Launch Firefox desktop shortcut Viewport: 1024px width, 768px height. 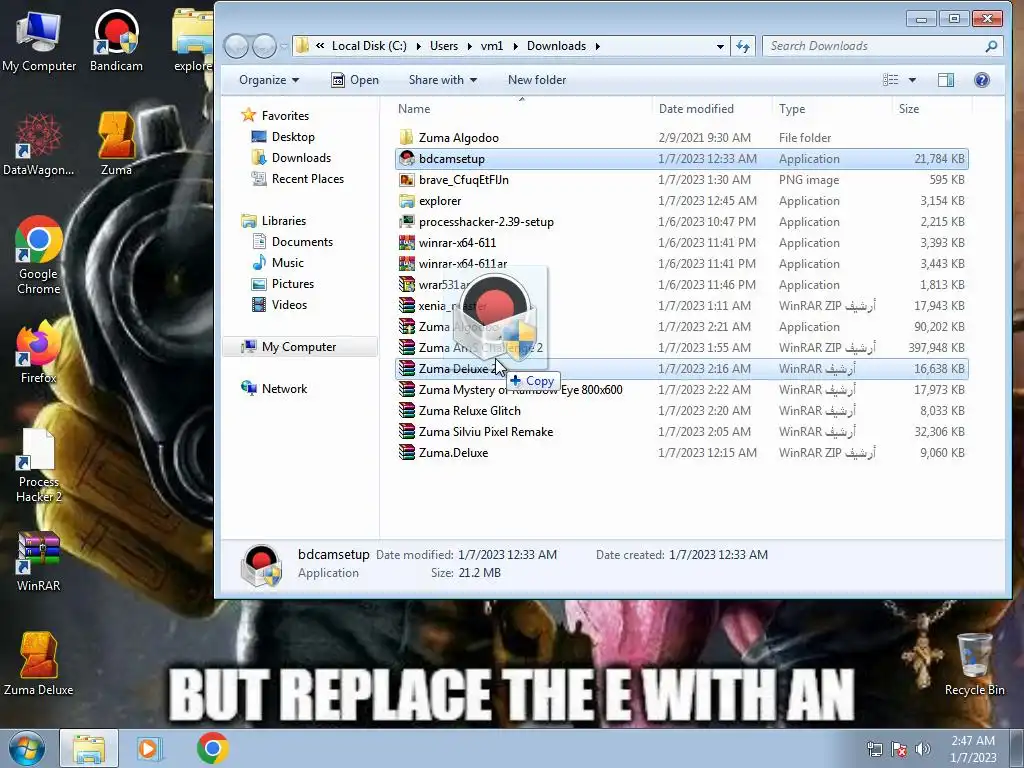[39, 353]
